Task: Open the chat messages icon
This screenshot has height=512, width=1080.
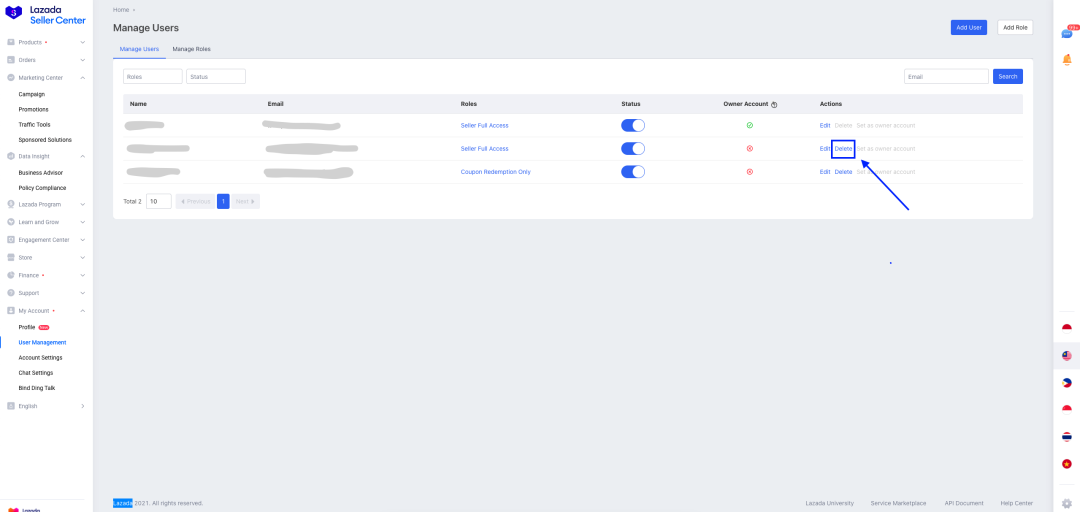Action: 1066,33
